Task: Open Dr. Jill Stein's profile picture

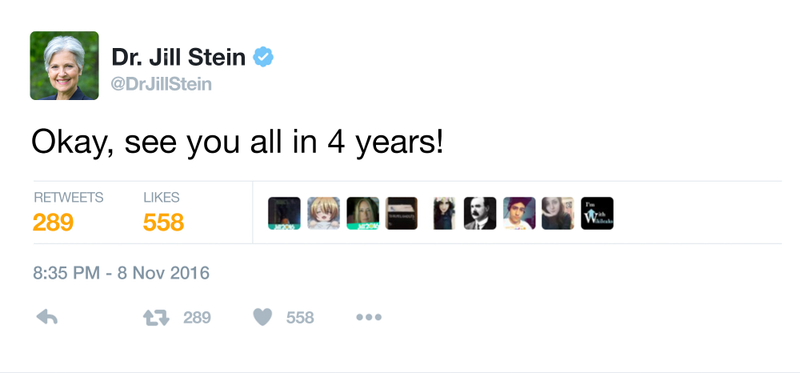Action: (x=64, y=65)
